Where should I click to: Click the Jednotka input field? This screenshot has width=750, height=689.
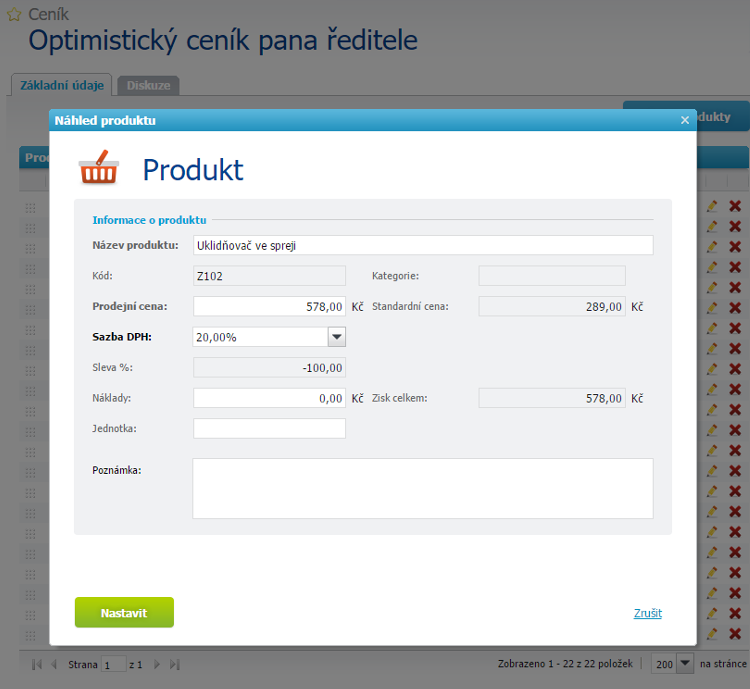269,429
